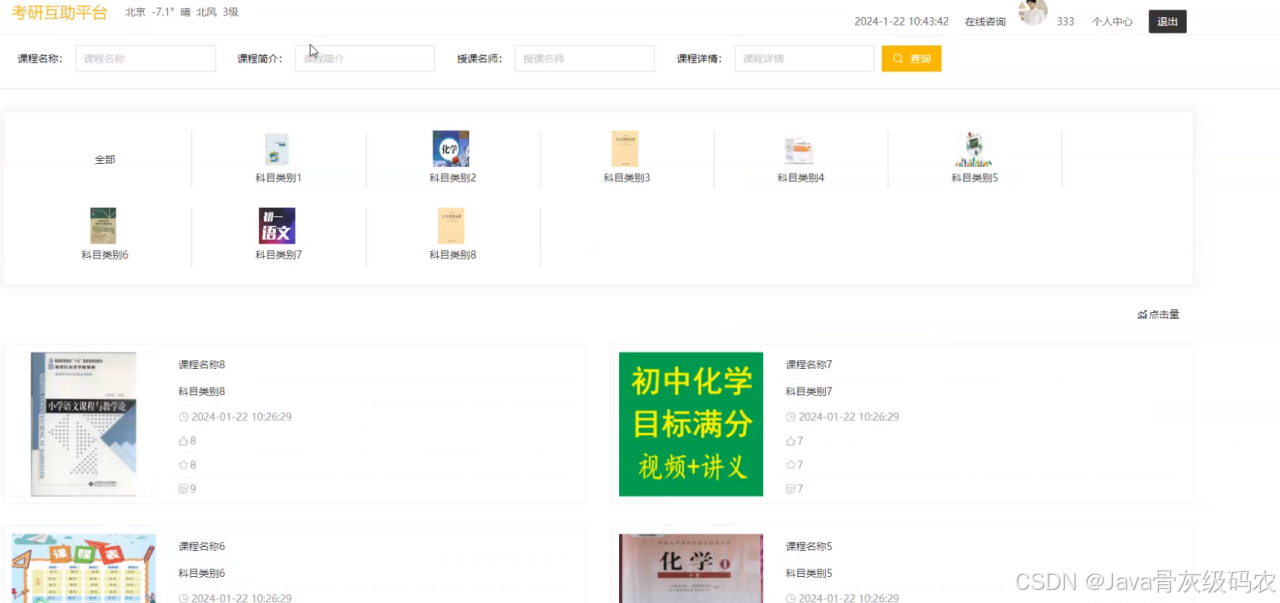1280x603 pixels.
Task: Select the 科目类别5 category thumbnail
Action: [974, 150]
